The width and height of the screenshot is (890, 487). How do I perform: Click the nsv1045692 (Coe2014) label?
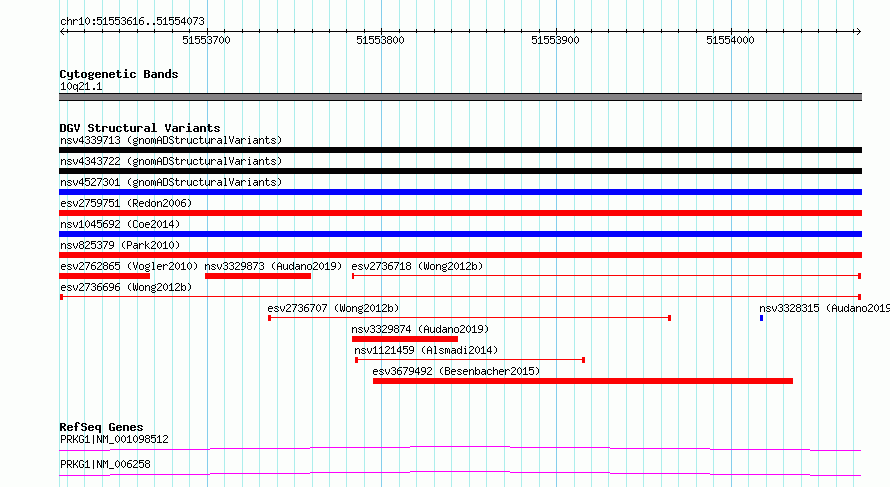120,224
